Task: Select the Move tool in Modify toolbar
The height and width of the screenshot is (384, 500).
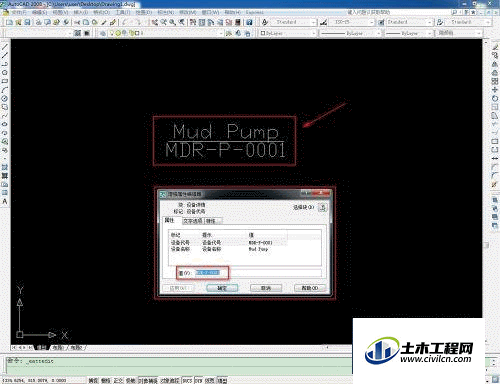Action: pos(495,90)
